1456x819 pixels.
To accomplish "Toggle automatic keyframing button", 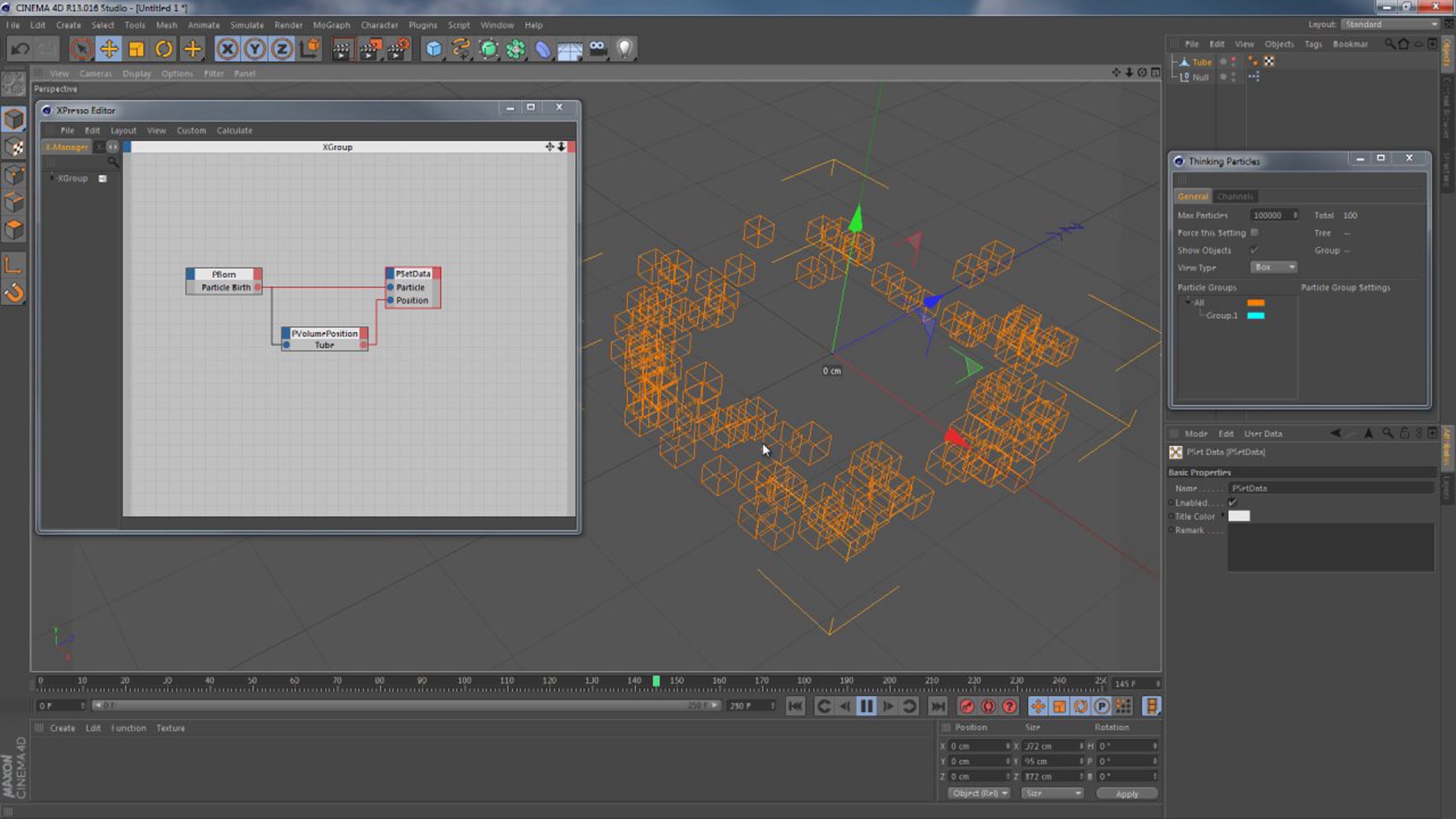I will pos(988,706).
